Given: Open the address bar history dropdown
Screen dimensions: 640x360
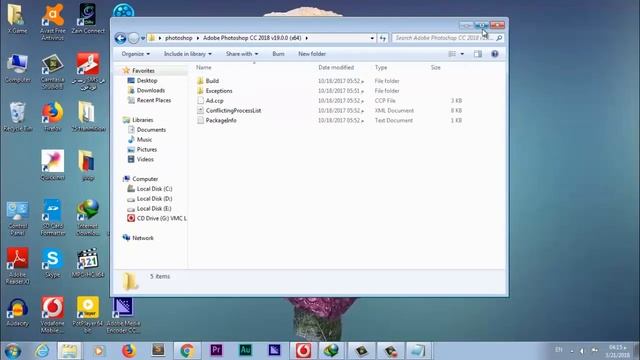Looking at the screenshot, I should (x=372, y=38).
